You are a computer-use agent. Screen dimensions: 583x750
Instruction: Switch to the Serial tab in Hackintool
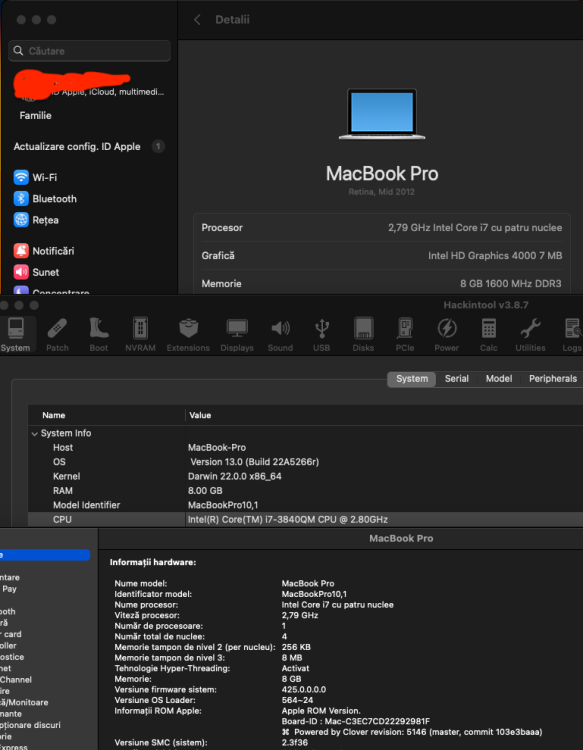point(457,379)
